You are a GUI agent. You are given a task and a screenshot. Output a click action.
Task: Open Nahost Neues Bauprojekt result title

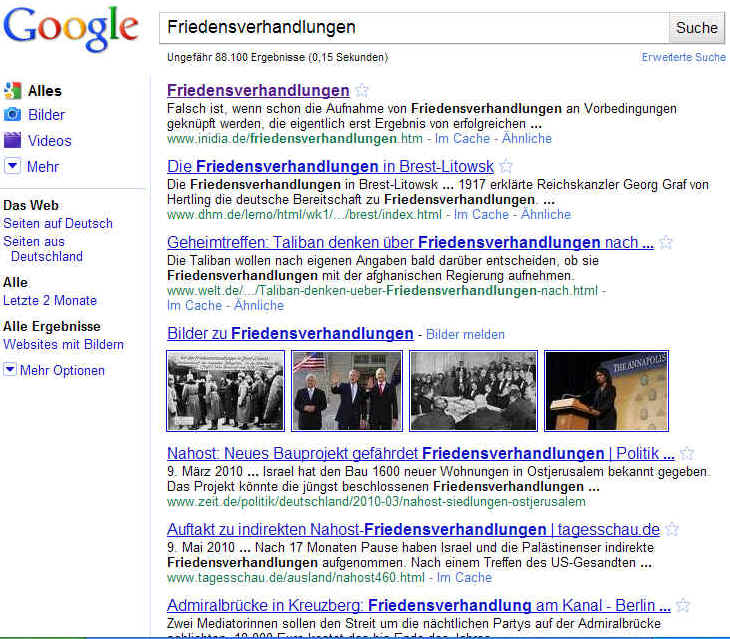[421, 453]
